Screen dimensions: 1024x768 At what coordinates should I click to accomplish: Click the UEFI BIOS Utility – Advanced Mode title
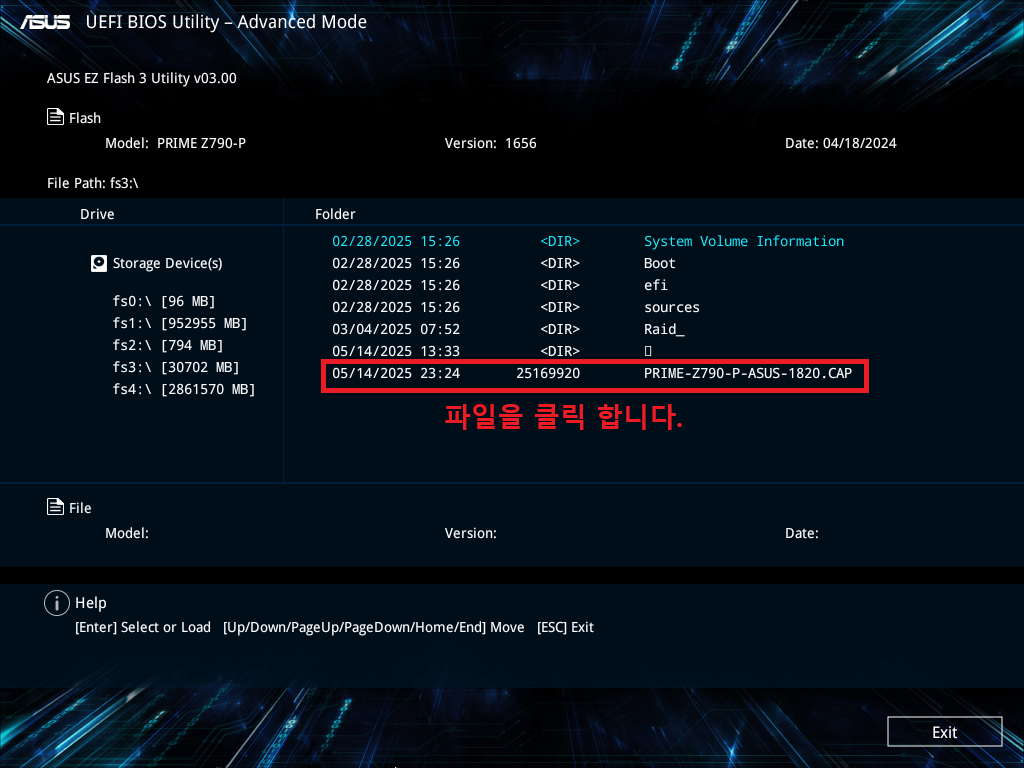coord(226,22)
